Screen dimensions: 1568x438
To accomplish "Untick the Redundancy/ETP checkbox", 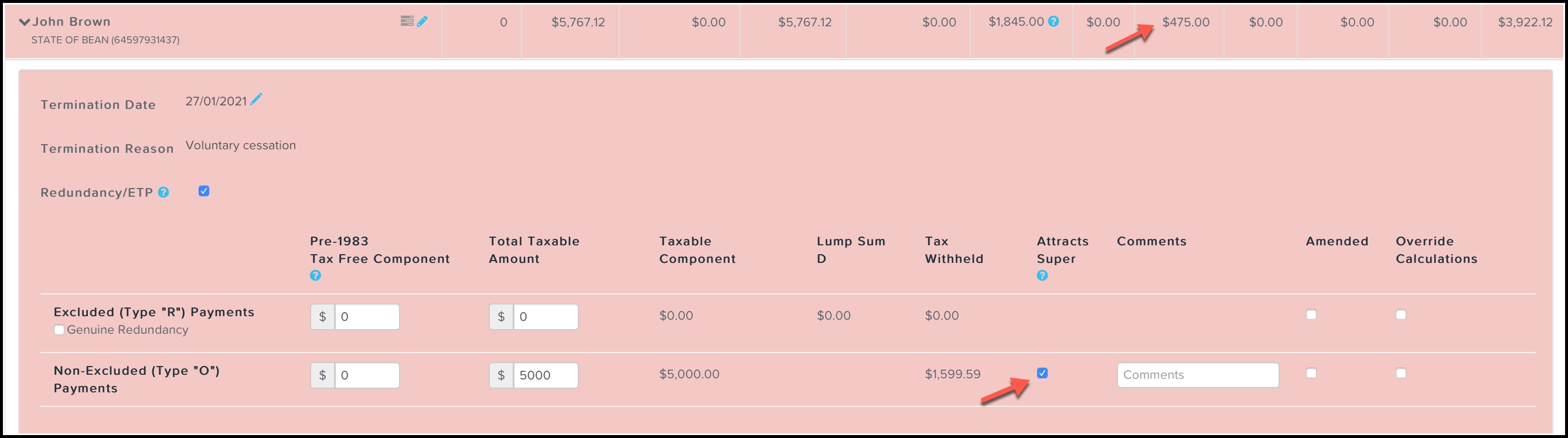I will (x=204, y=191).
